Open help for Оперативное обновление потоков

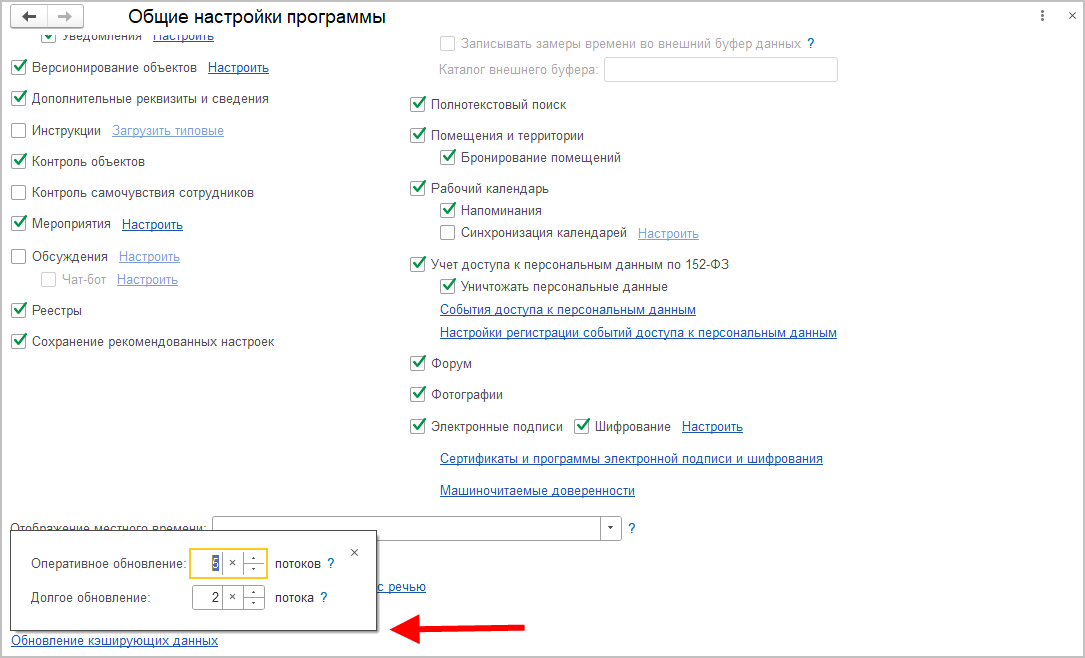point(331,563)
